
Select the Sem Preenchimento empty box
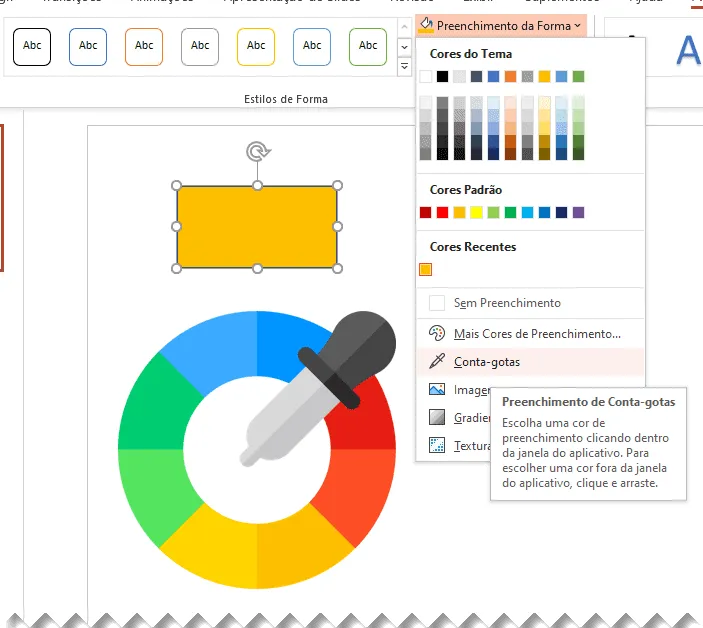437,303
